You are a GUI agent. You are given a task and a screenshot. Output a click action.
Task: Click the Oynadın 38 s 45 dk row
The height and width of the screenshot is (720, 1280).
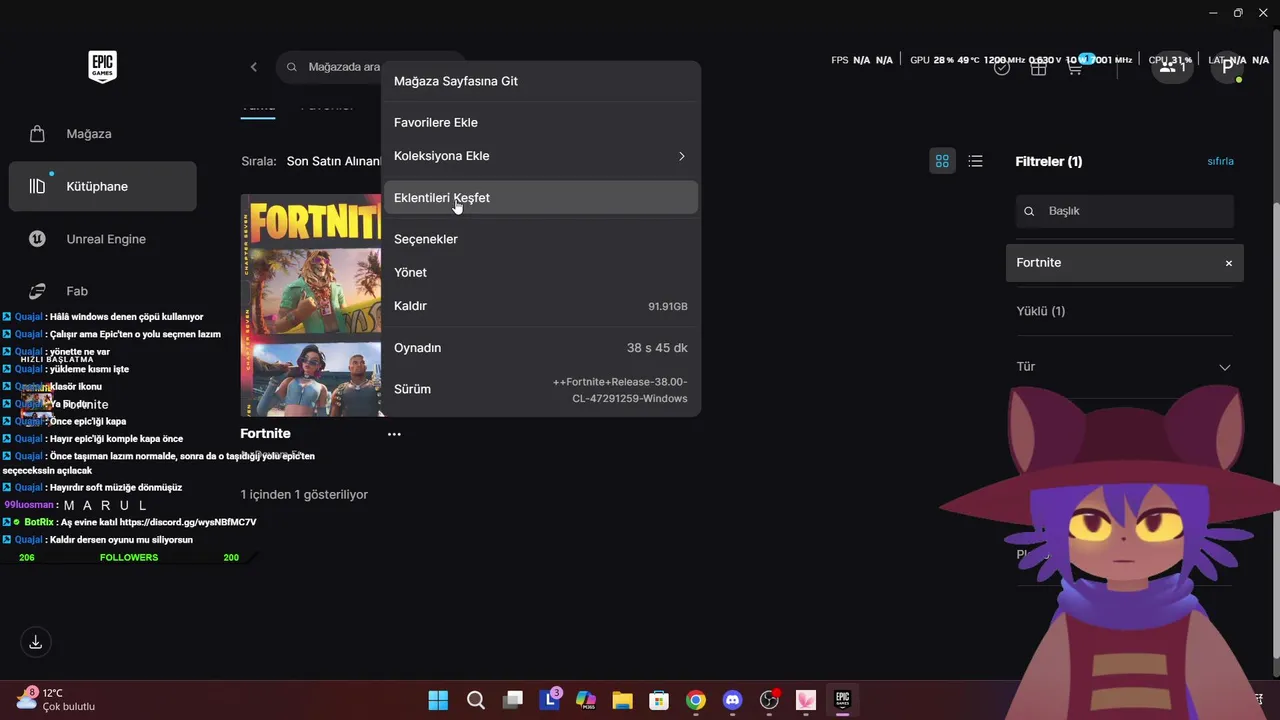point(541,348)
